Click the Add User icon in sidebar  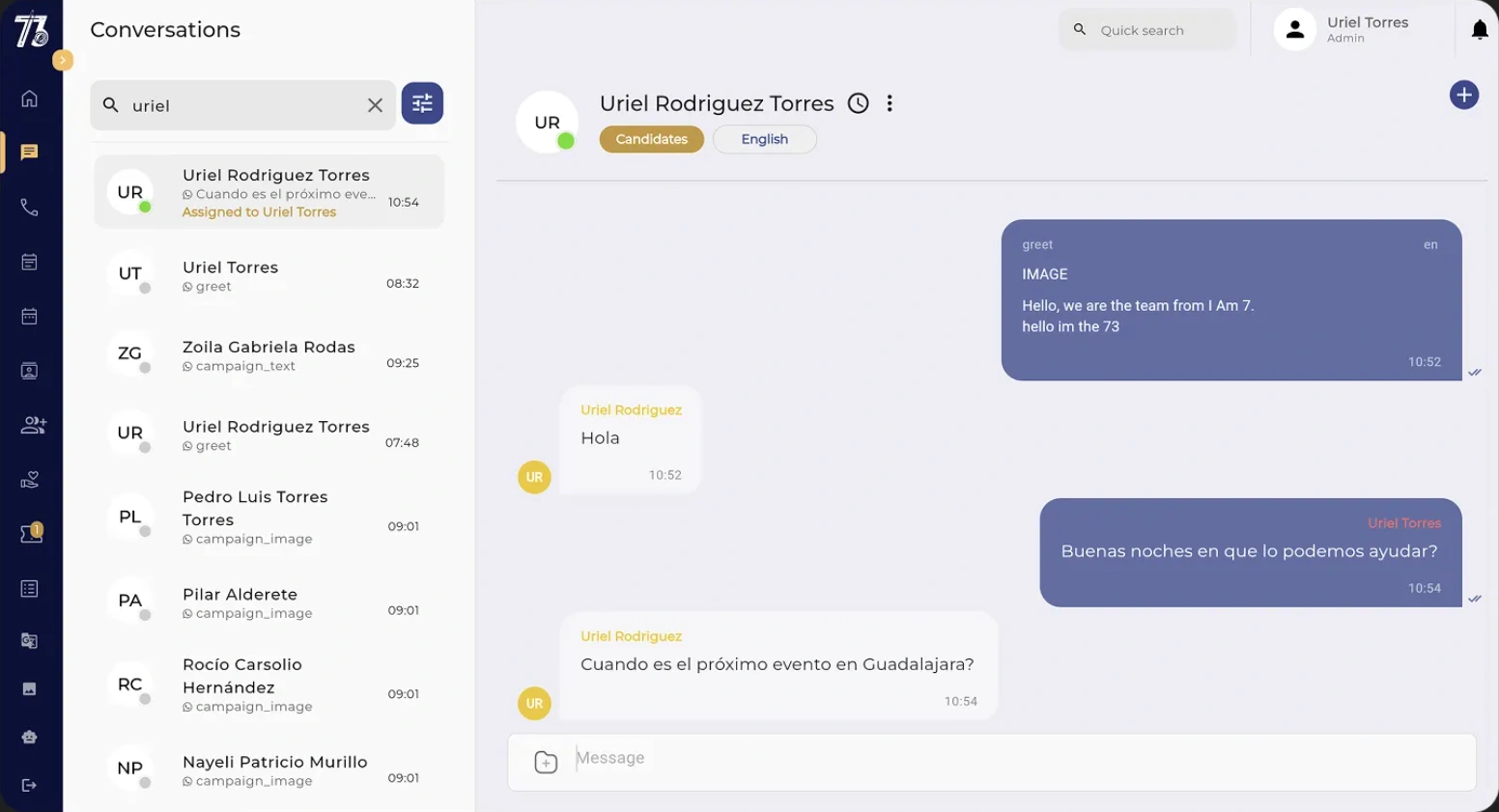tap(30, 425)
